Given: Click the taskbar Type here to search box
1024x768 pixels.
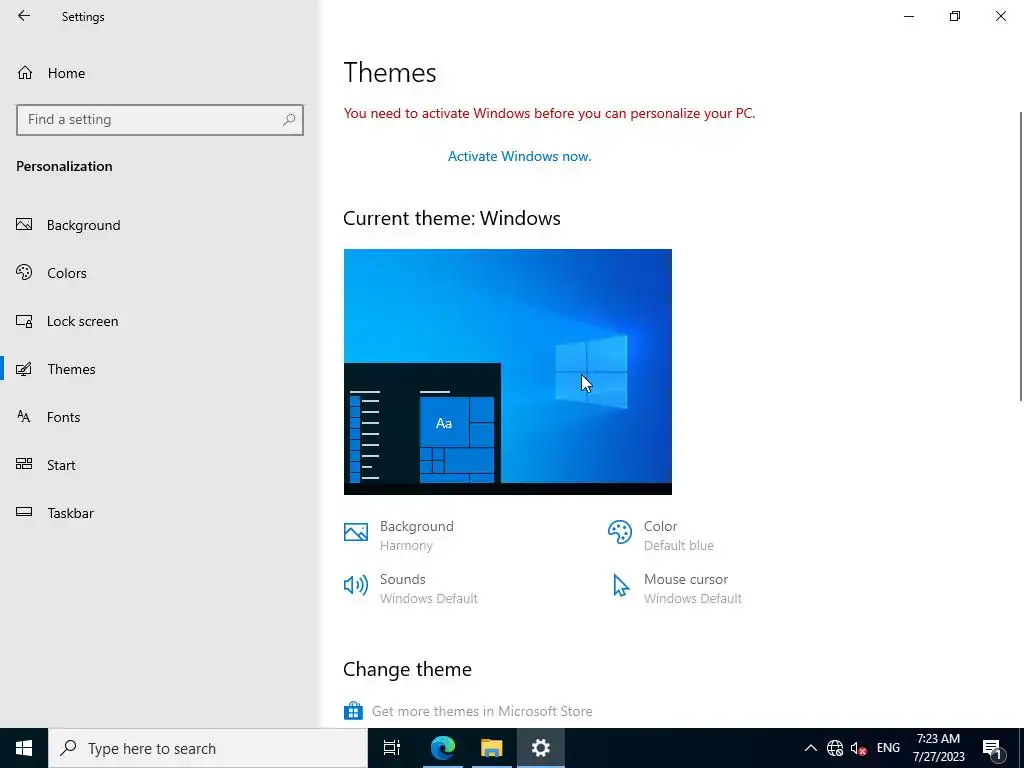Looking at the screenshot, I should point(208,748).
